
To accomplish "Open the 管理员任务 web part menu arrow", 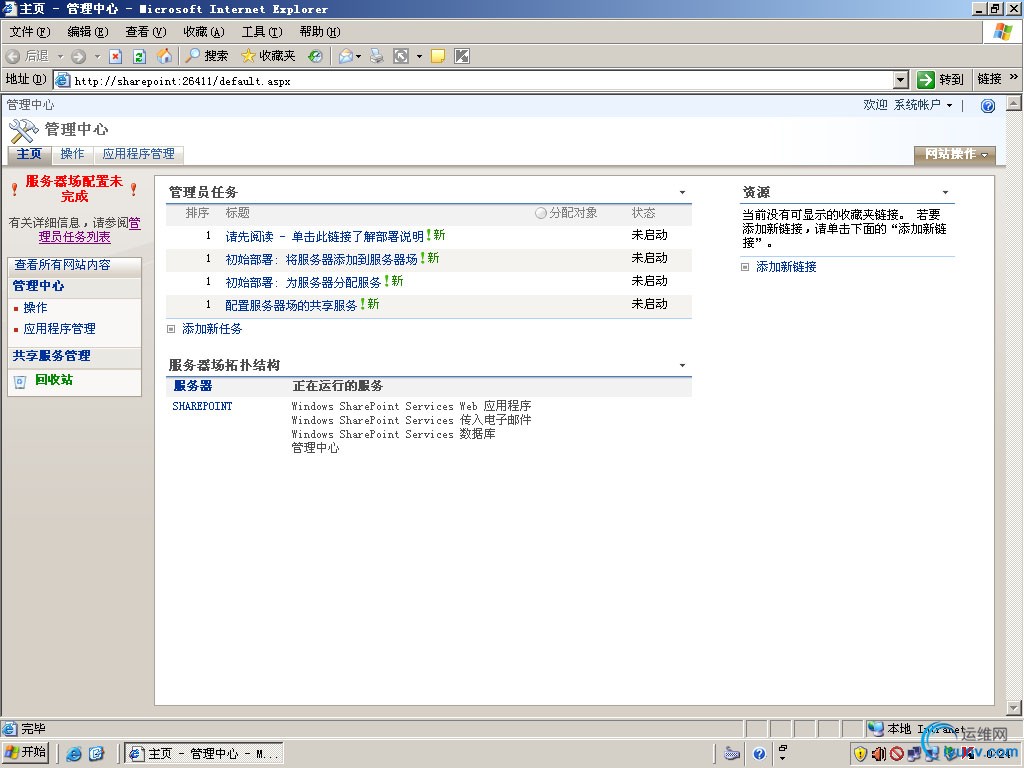I will tap(682, 193).
